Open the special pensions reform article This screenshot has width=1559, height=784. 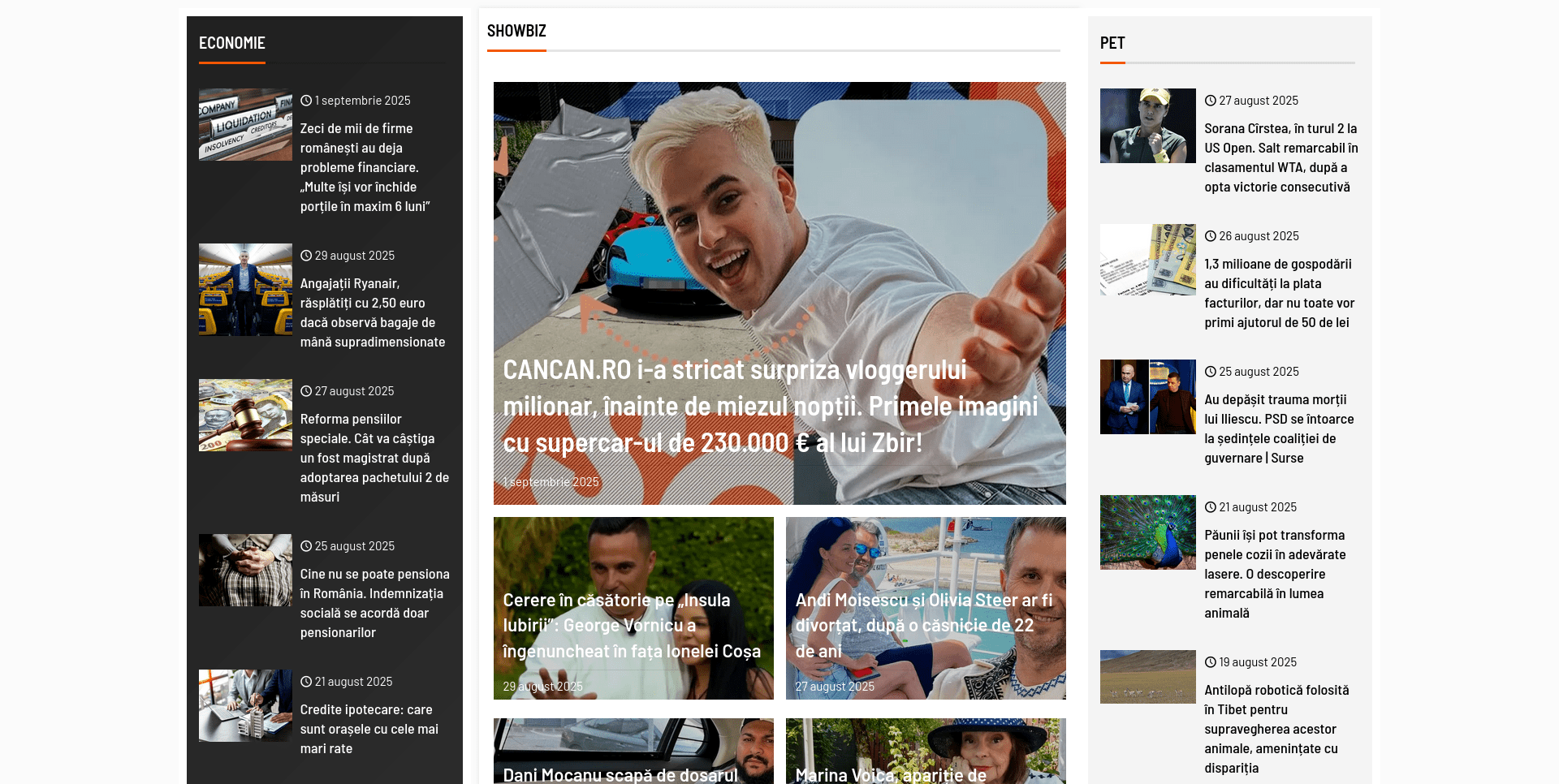point(374,458)
